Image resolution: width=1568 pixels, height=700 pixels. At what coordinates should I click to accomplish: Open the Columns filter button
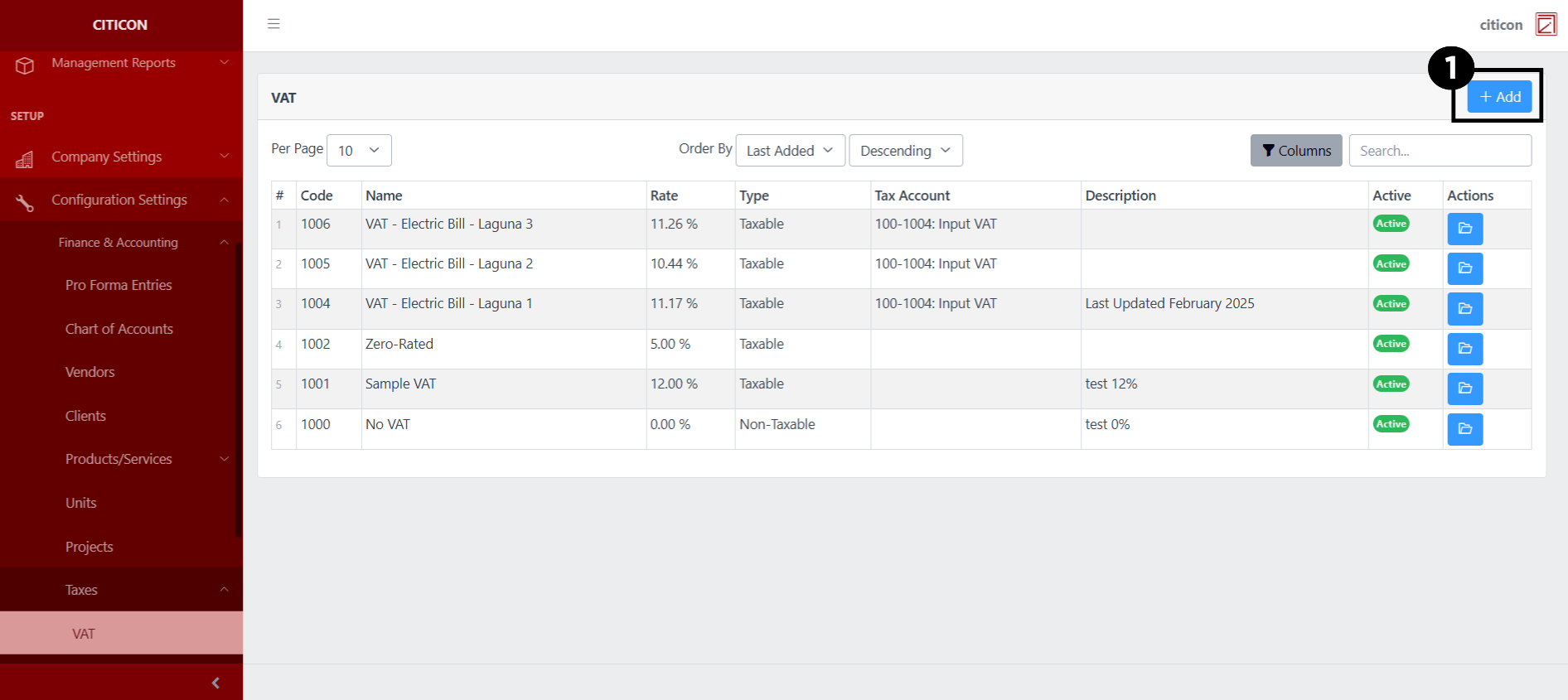pos(1295,151)
